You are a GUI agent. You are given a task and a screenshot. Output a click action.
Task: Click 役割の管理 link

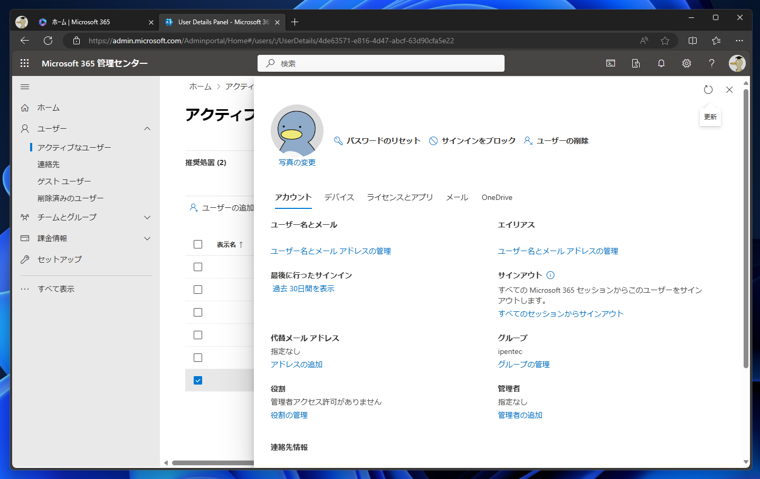point(289,415)
